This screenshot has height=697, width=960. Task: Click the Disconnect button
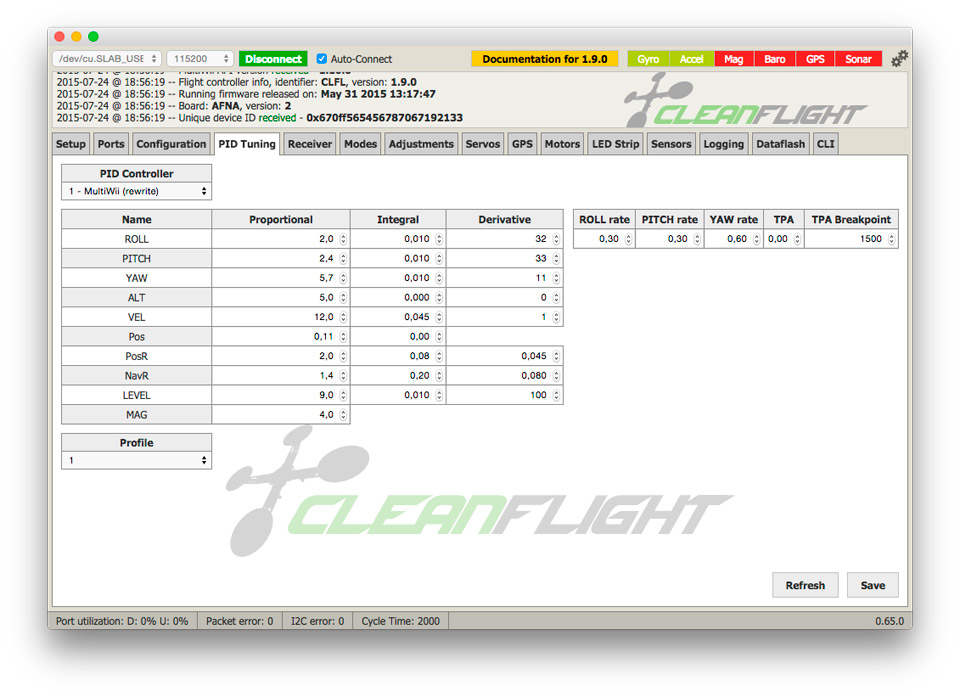[x=273, y=59]
